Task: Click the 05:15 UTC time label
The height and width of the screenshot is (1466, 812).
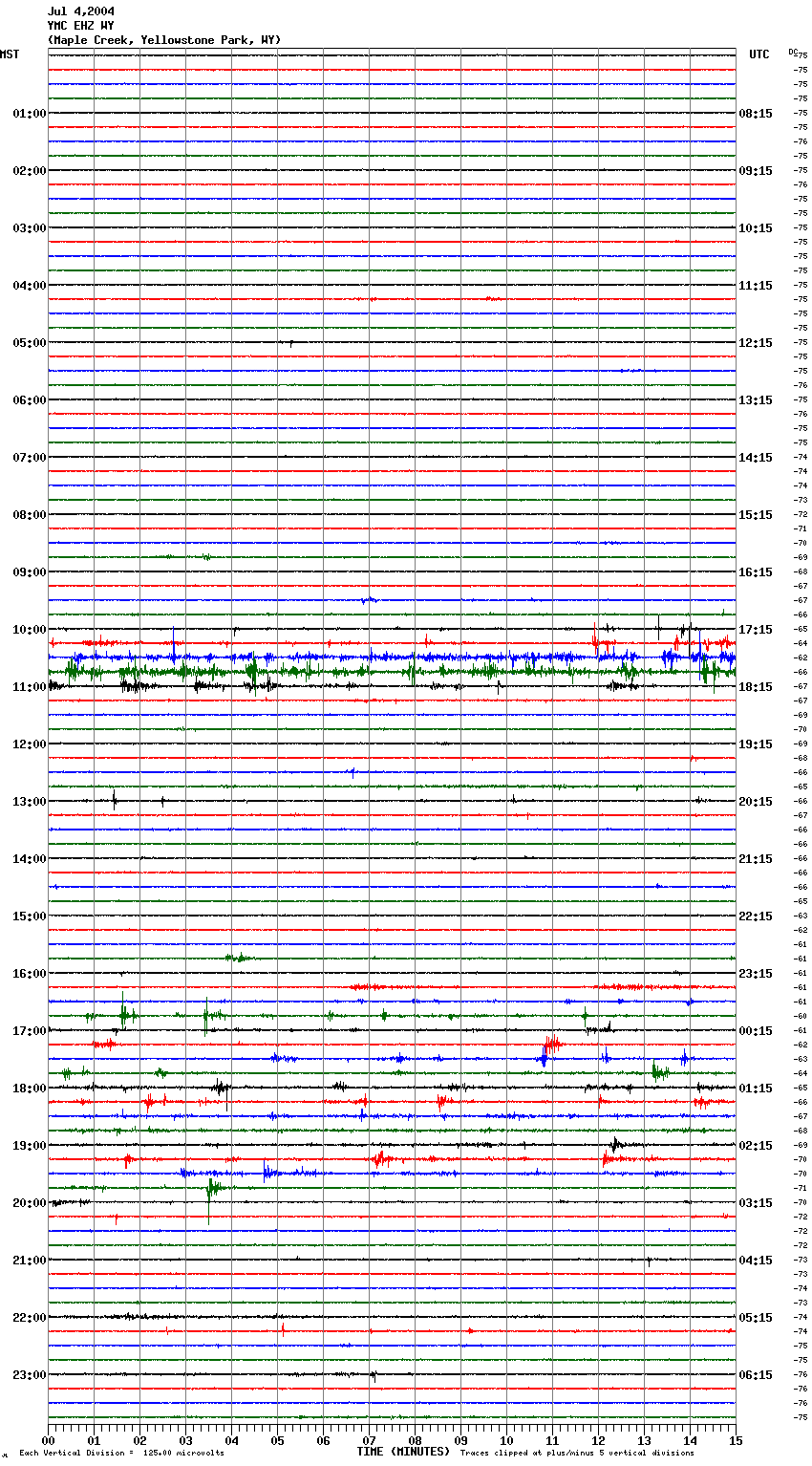Action: pyautogui.click(x=756, y=1318)
